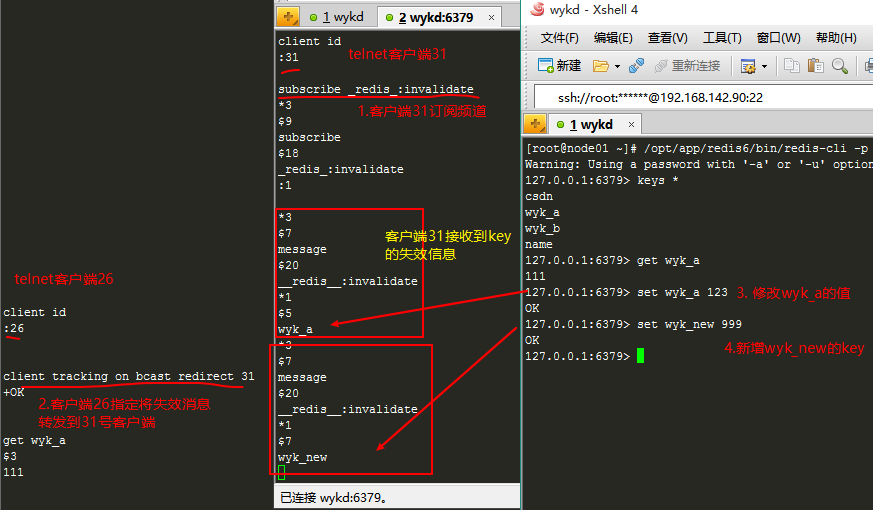Click 'client tracking on bcast redirect 31' line
This screenshot has height=510, width=873.
[129, 376]
